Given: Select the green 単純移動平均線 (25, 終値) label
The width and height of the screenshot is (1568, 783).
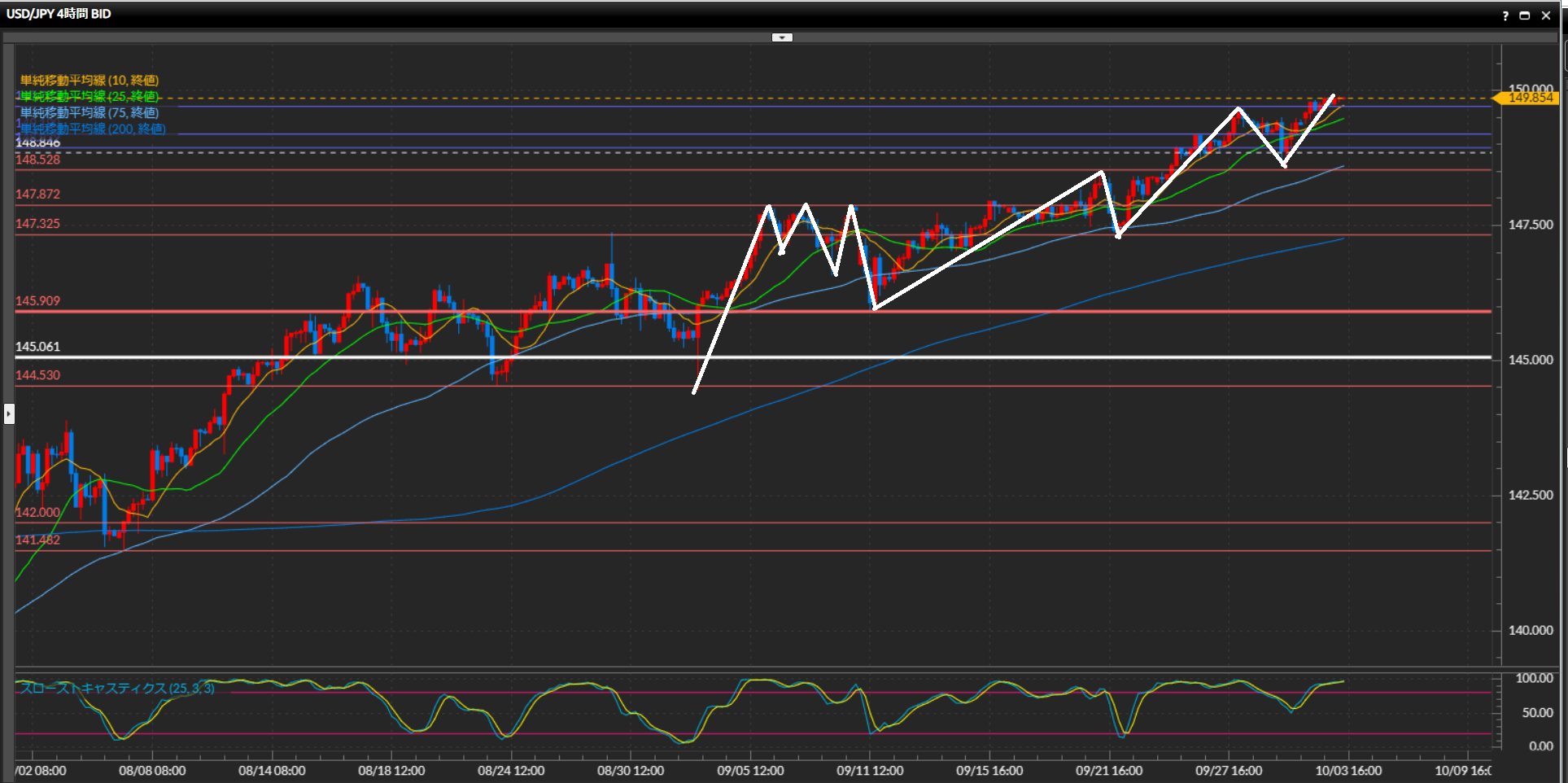Looking at the screenshot, I should [x=90, y=96].
